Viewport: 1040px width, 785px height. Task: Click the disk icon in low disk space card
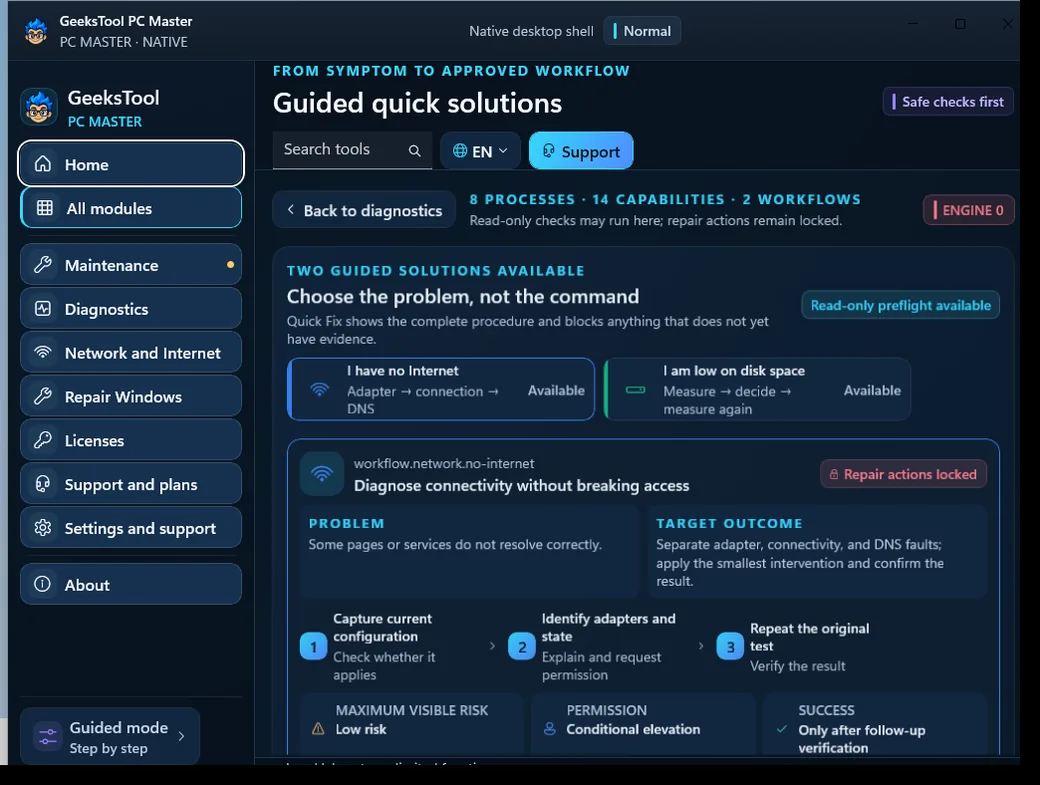635,390
